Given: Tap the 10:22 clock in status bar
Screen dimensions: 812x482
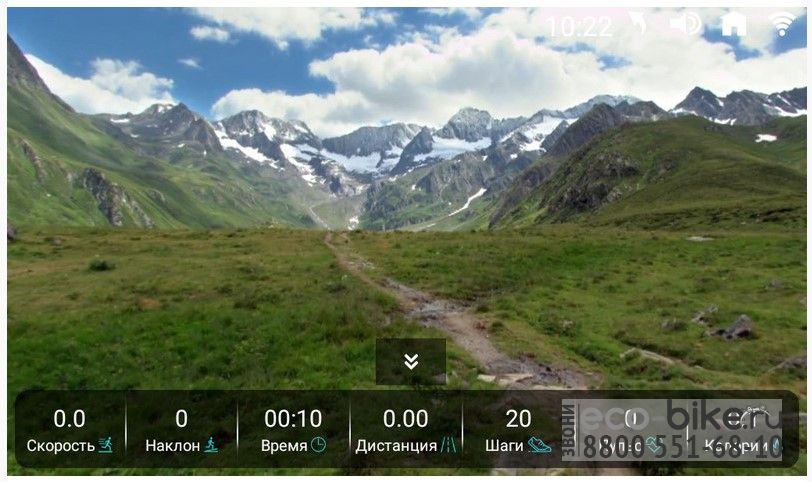Looking at the screenshot, I should (579, 26).
